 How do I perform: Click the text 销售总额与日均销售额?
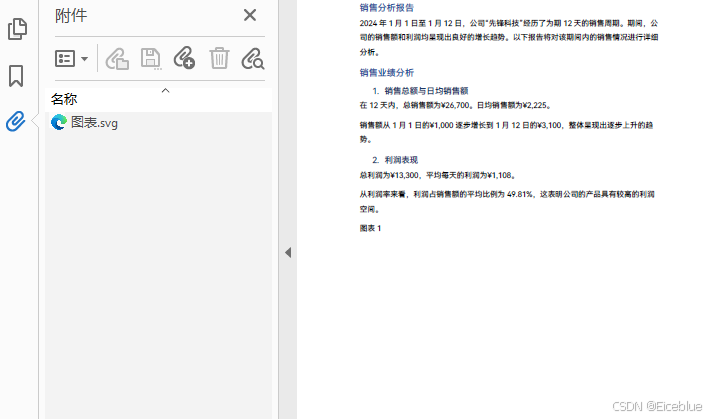[426, 91]
